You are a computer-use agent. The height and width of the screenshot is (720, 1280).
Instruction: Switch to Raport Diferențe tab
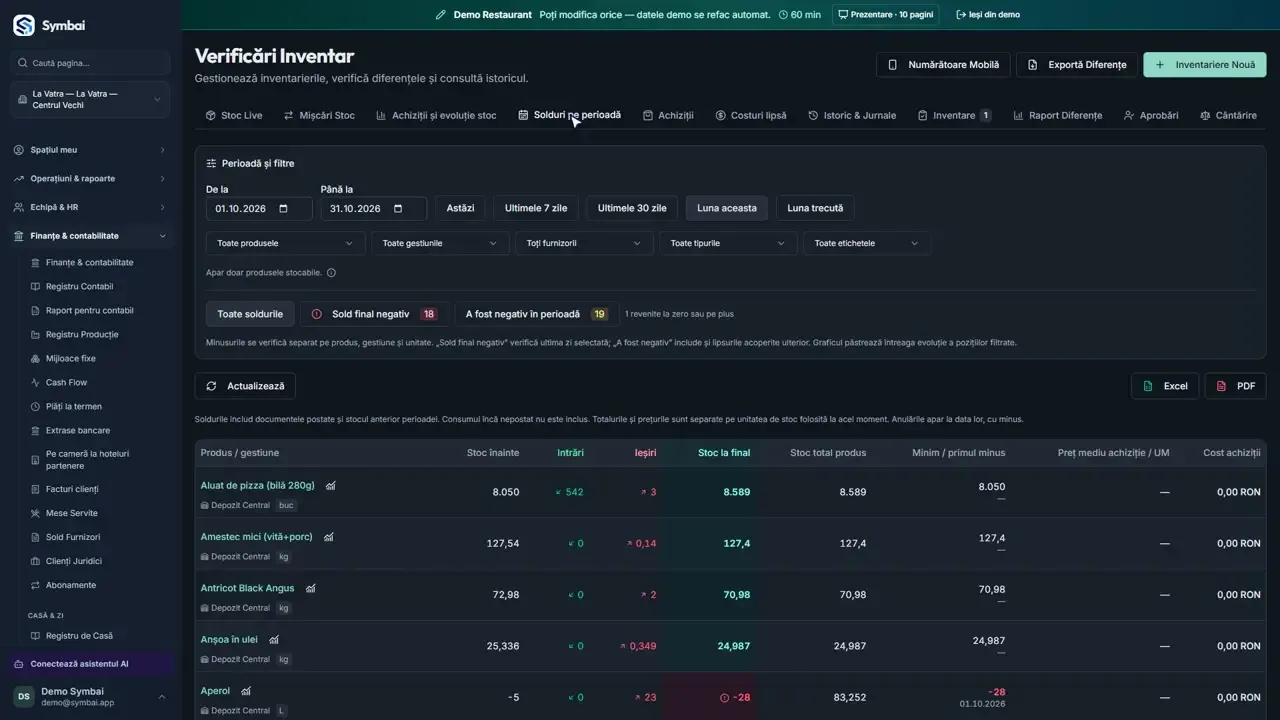[1058, 115]
